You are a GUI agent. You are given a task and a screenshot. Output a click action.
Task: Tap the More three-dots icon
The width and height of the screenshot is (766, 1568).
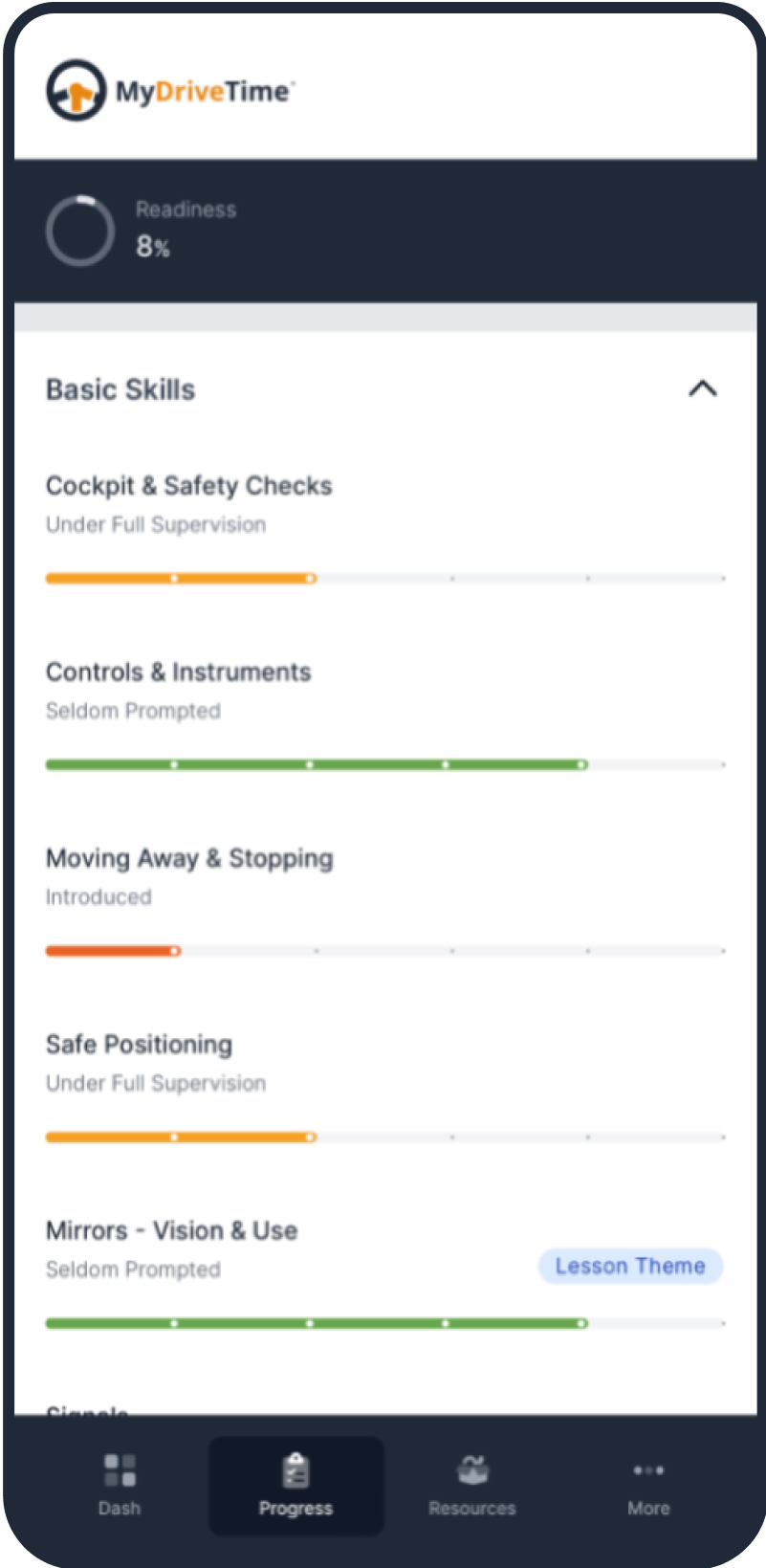pos(648,1470)
